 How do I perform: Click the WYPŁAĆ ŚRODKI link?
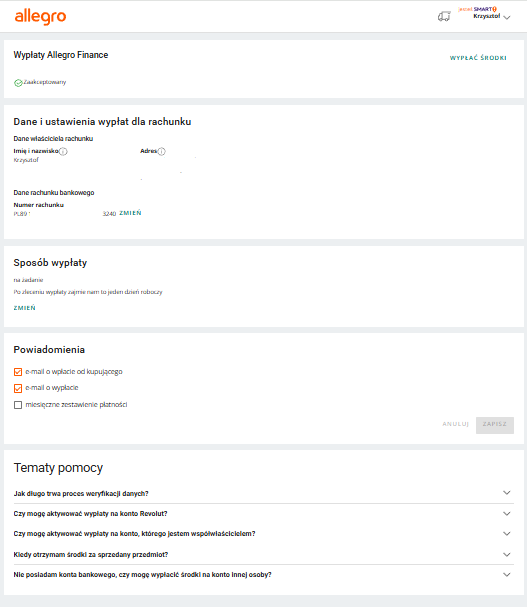tap(478, 58)
